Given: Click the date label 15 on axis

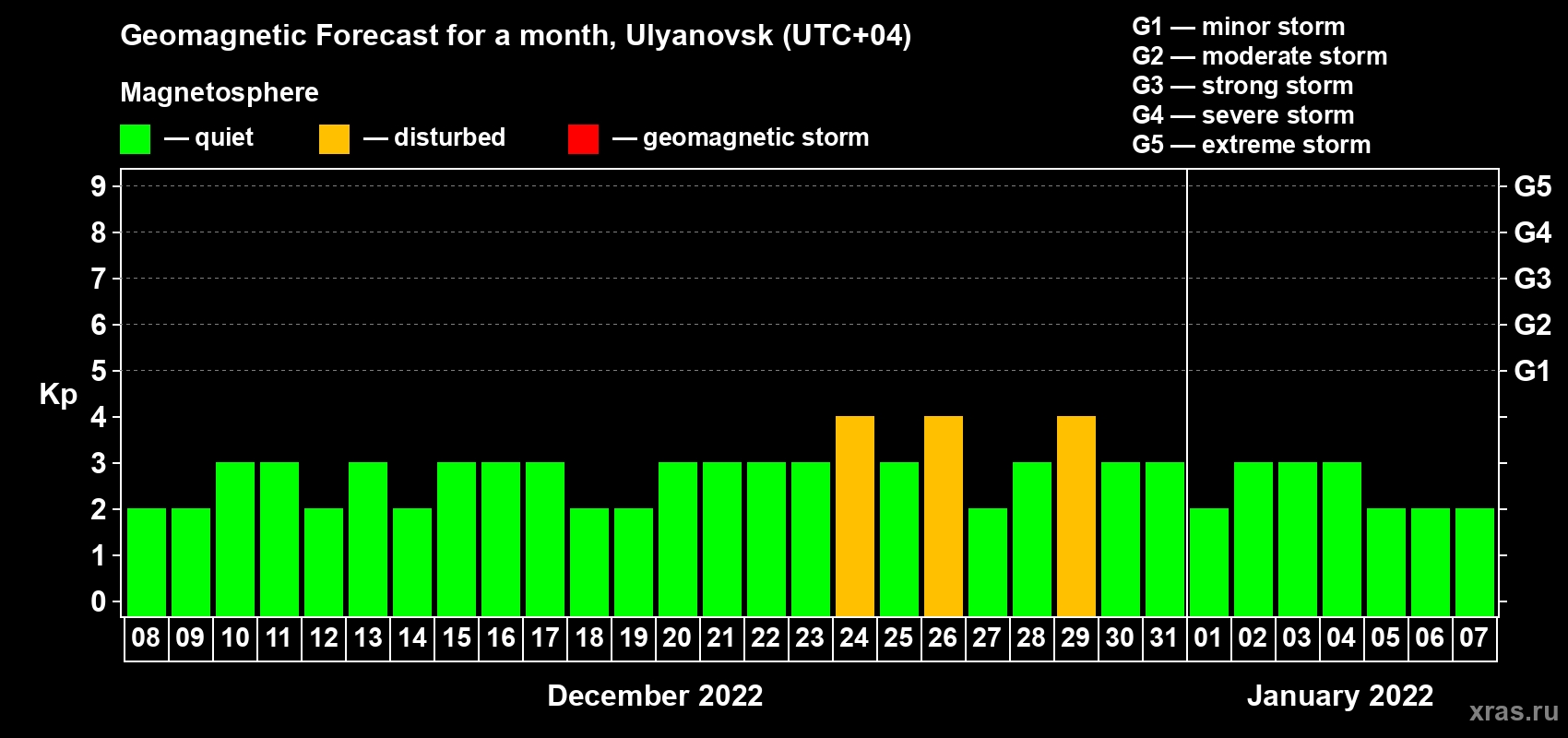Looking at the screenshot, I should coord(457,637).
